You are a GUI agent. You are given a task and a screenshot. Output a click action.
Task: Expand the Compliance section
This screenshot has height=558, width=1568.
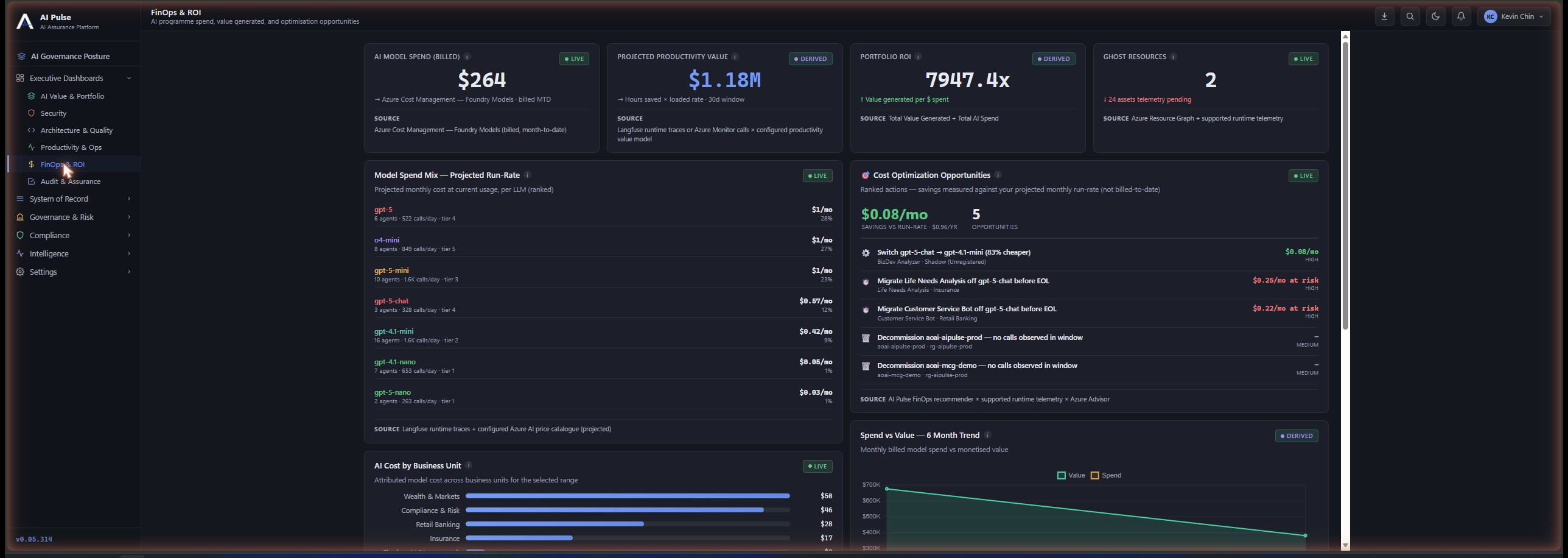(x=73, y=235)
